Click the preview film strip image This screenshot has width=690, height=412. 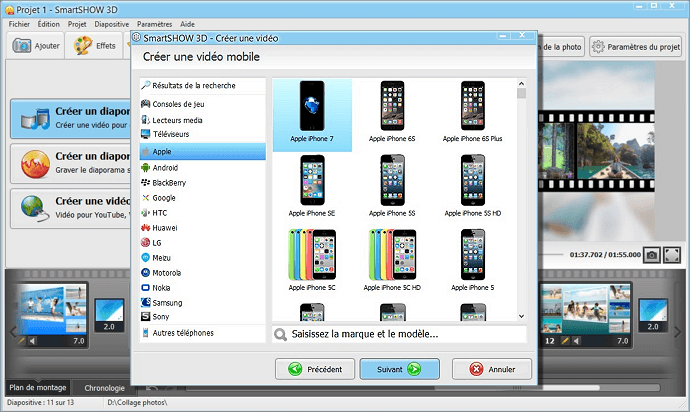[596, 151]
